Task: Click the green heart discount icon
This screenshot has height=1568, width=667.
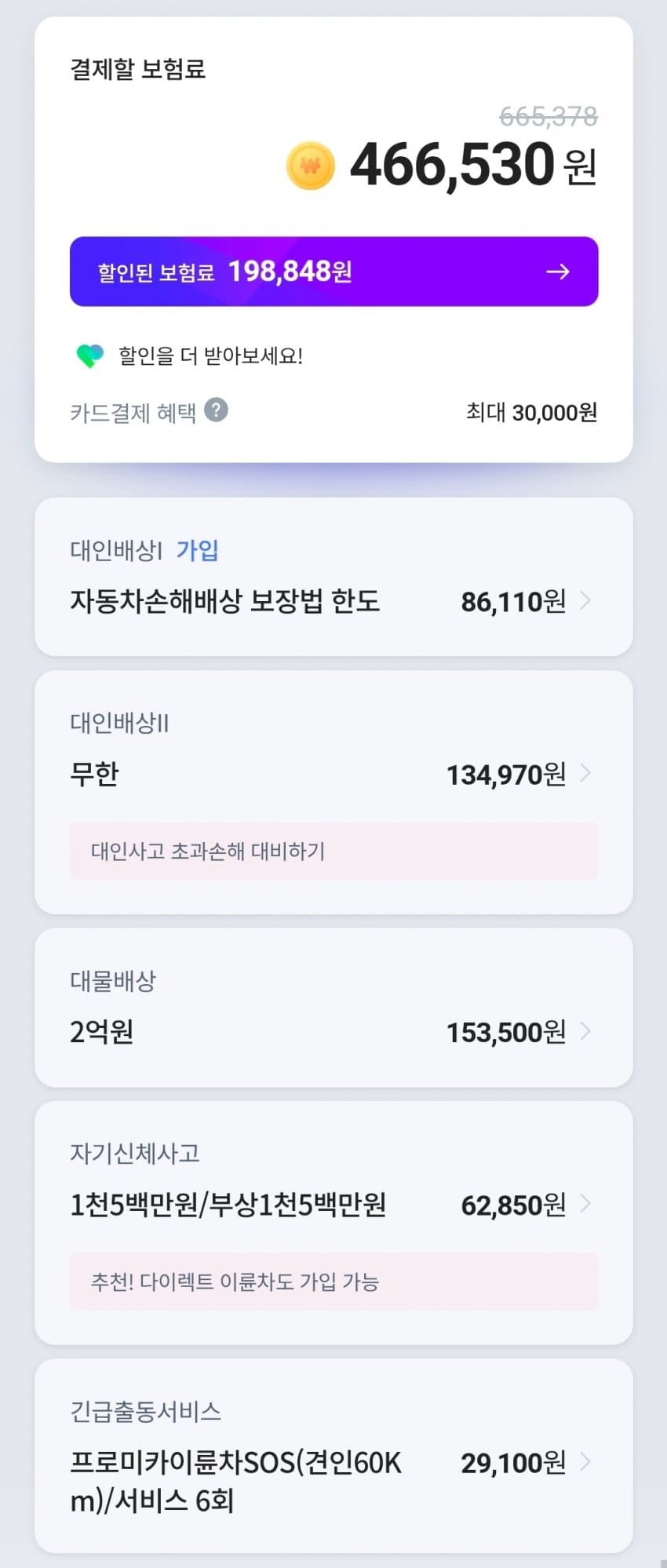Action: 89,356
